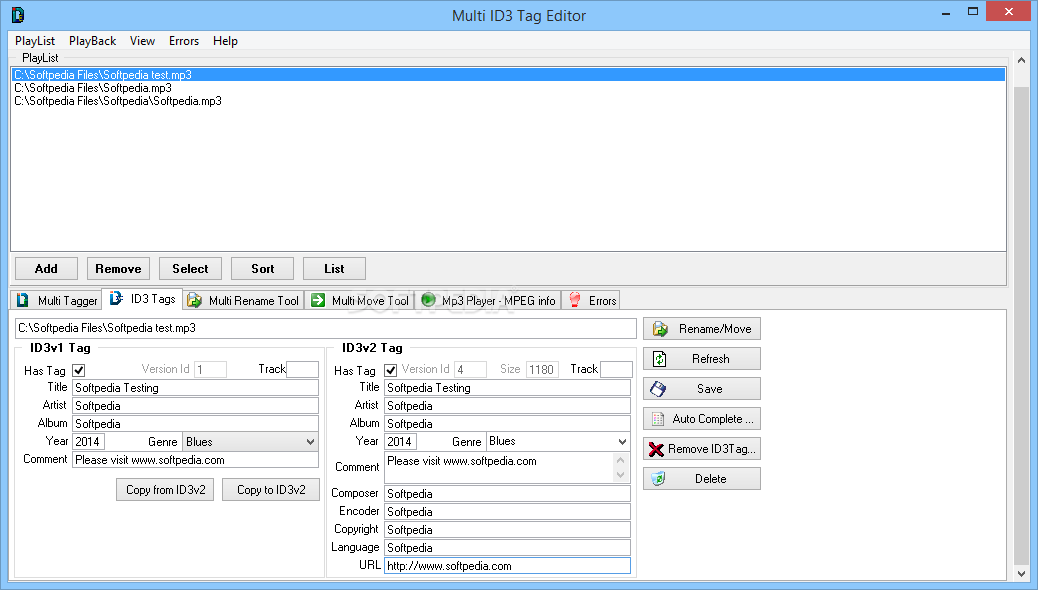Click the ID3v1 Comment field
Image resolution: width=1038 pixels, height=590 pixels.
tap(195, 460)
